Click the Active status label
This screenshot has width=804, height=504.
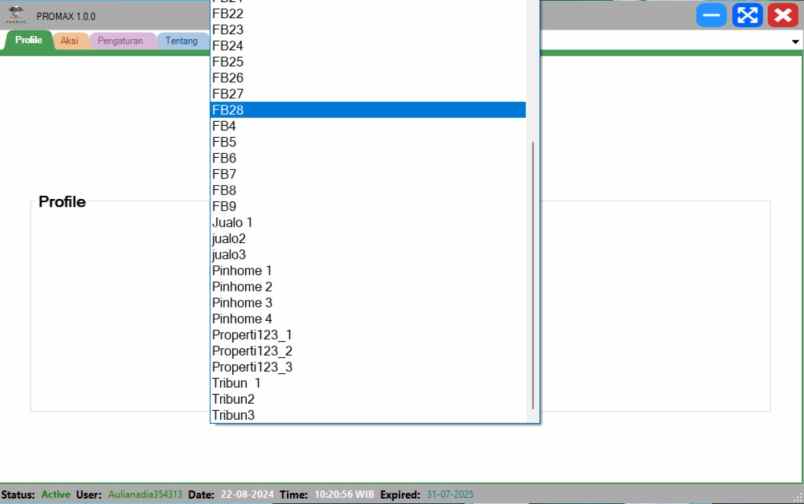pyautogui.click(x=56, y=495)
